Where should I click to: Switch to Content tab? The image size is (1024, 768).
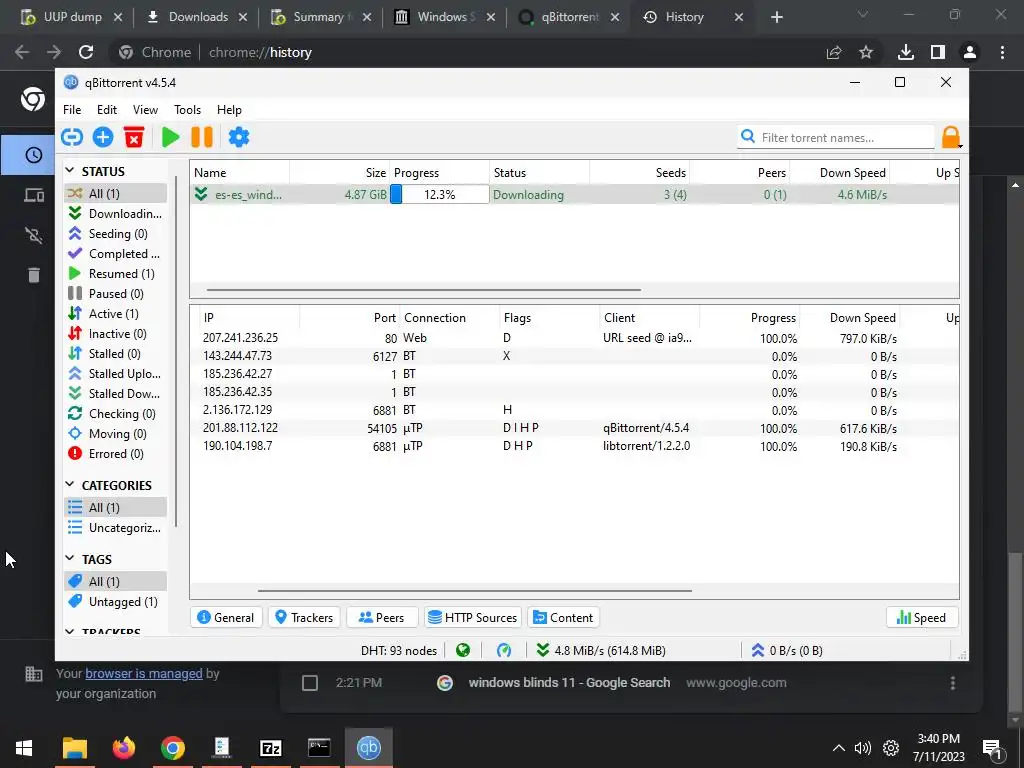coord(563,617)
